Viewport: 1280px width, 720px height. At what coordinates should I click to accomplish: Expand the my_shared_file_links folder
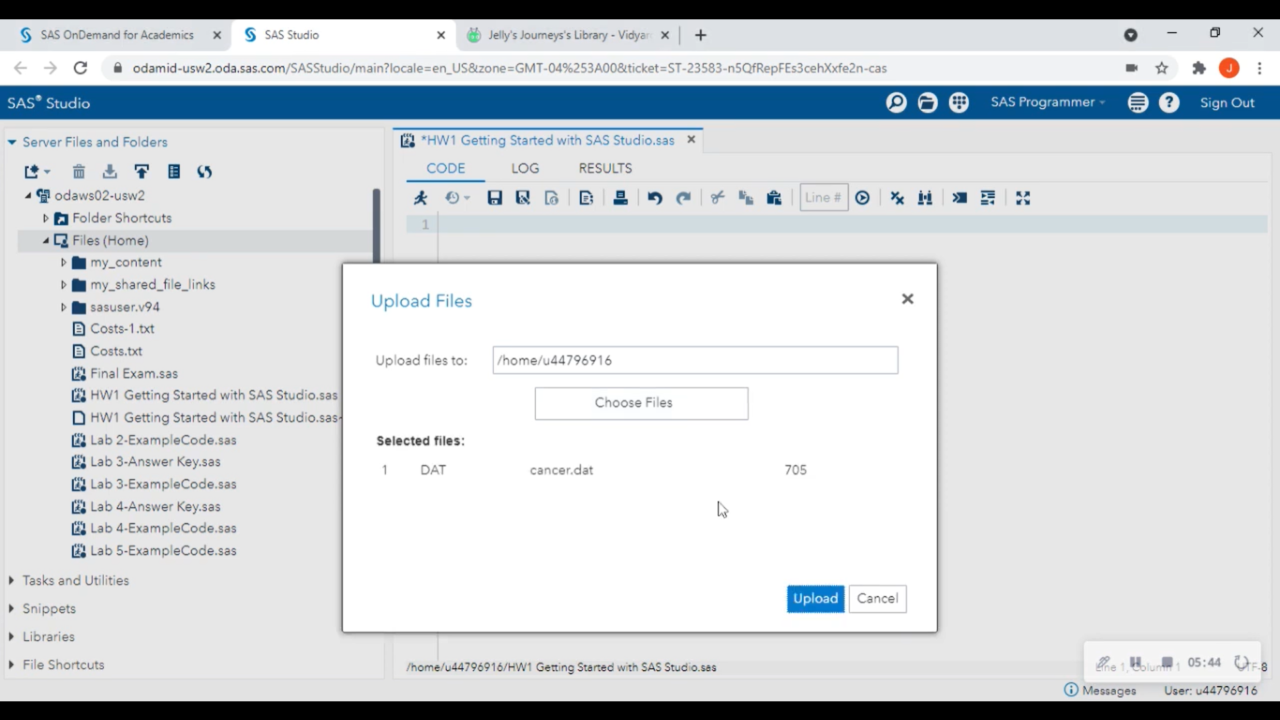click(63, 285)
